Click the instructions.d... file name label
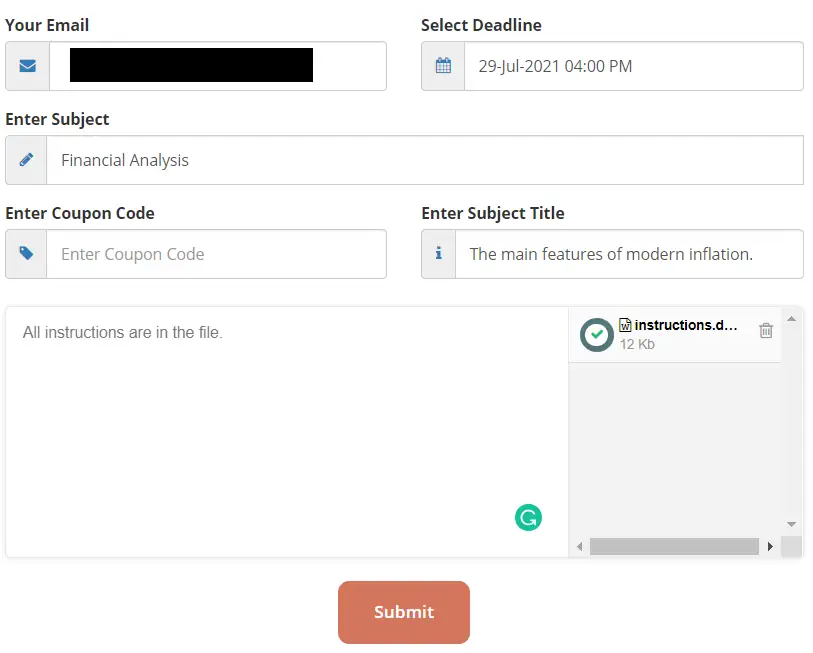The width and height of the screenshot is (813, 653). point(688,325)
